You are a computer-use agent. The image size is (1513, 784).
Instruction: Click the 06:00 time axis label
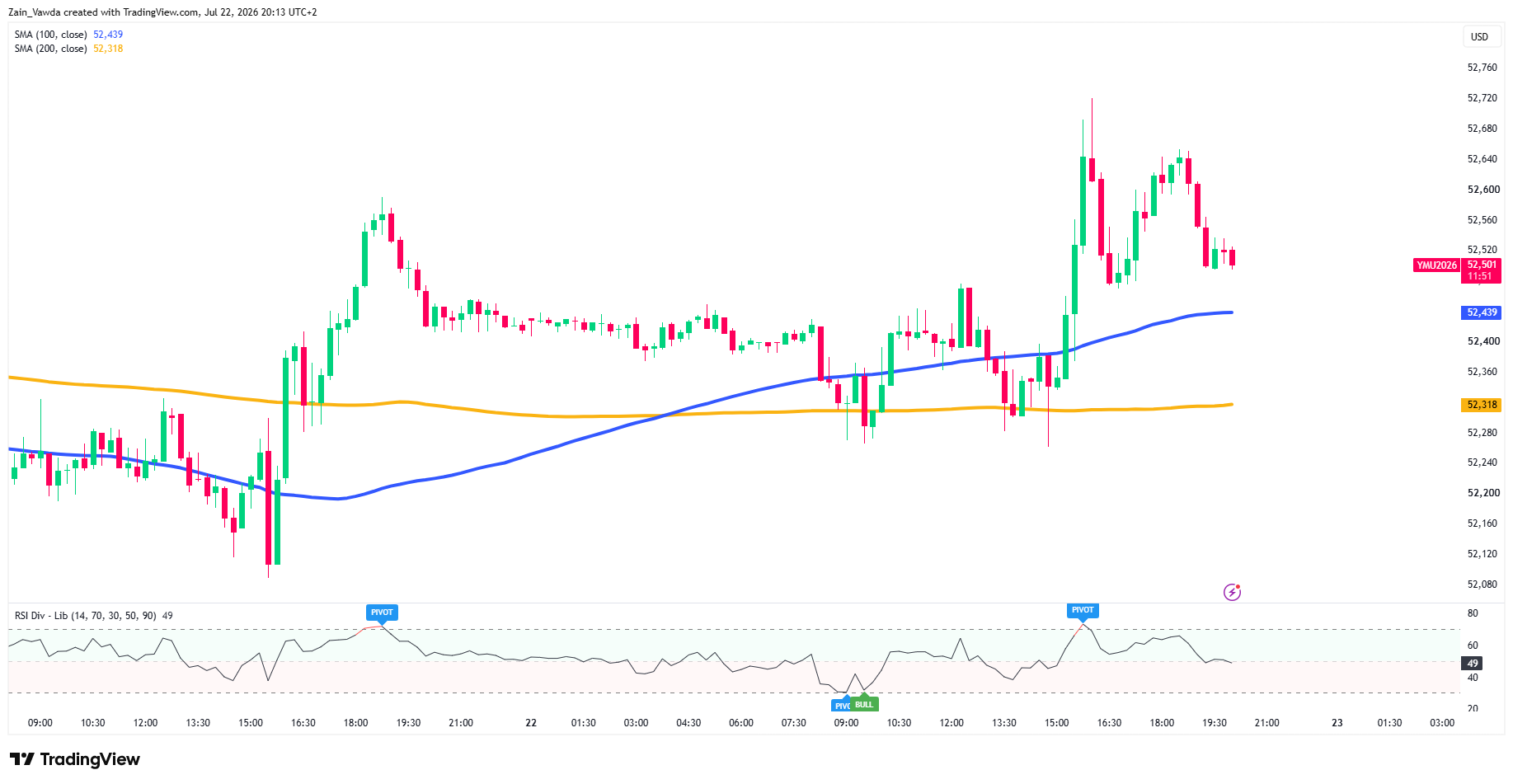click(x=741, y=723)
